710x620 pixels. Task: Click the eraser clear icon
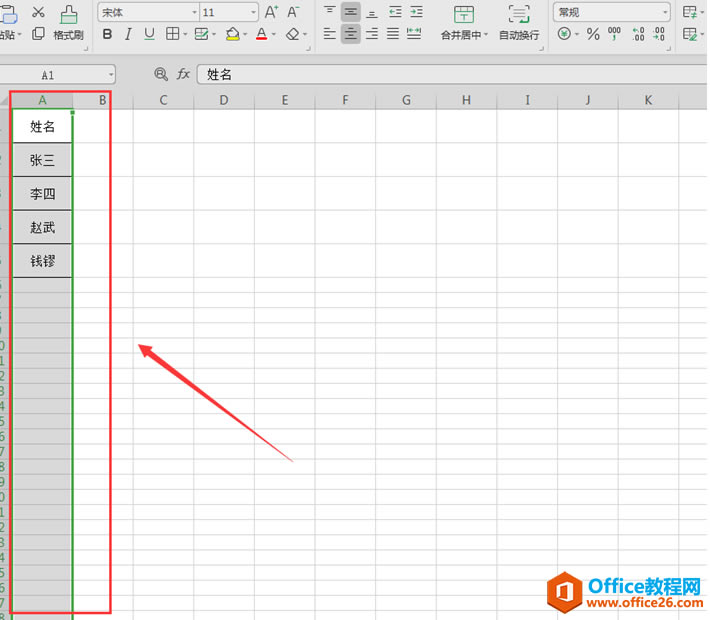coord(293,34)
